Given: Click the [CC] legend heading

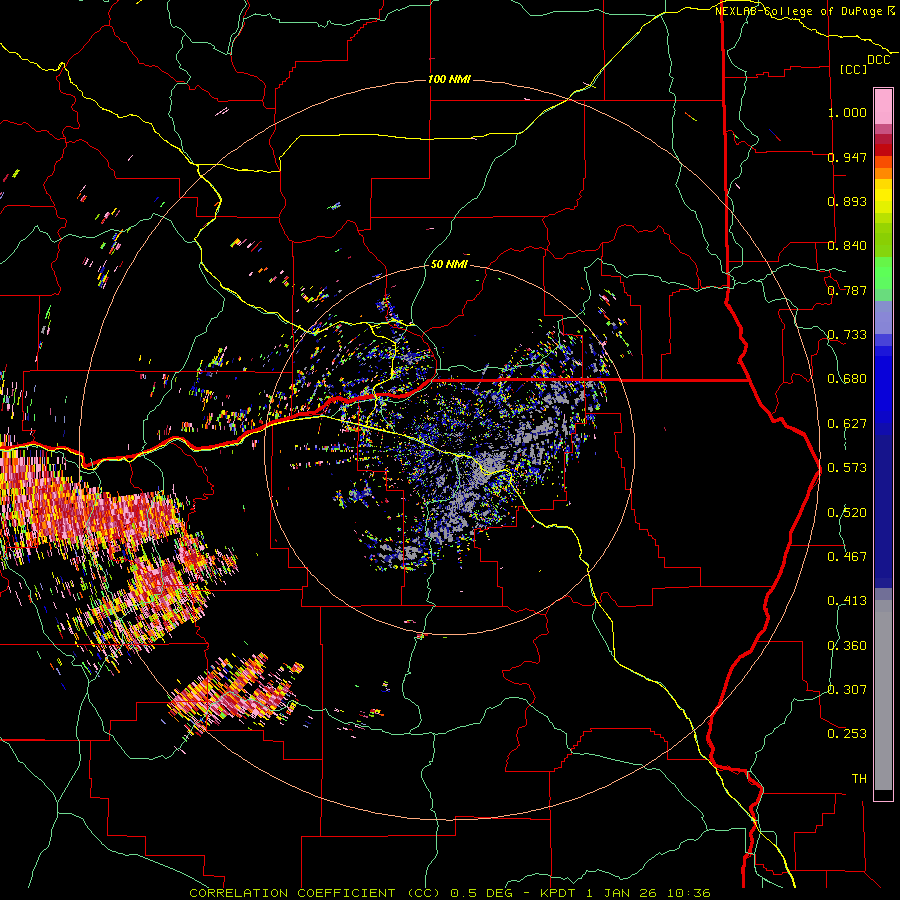Looking at the screenshot, I should pos(854,69).
